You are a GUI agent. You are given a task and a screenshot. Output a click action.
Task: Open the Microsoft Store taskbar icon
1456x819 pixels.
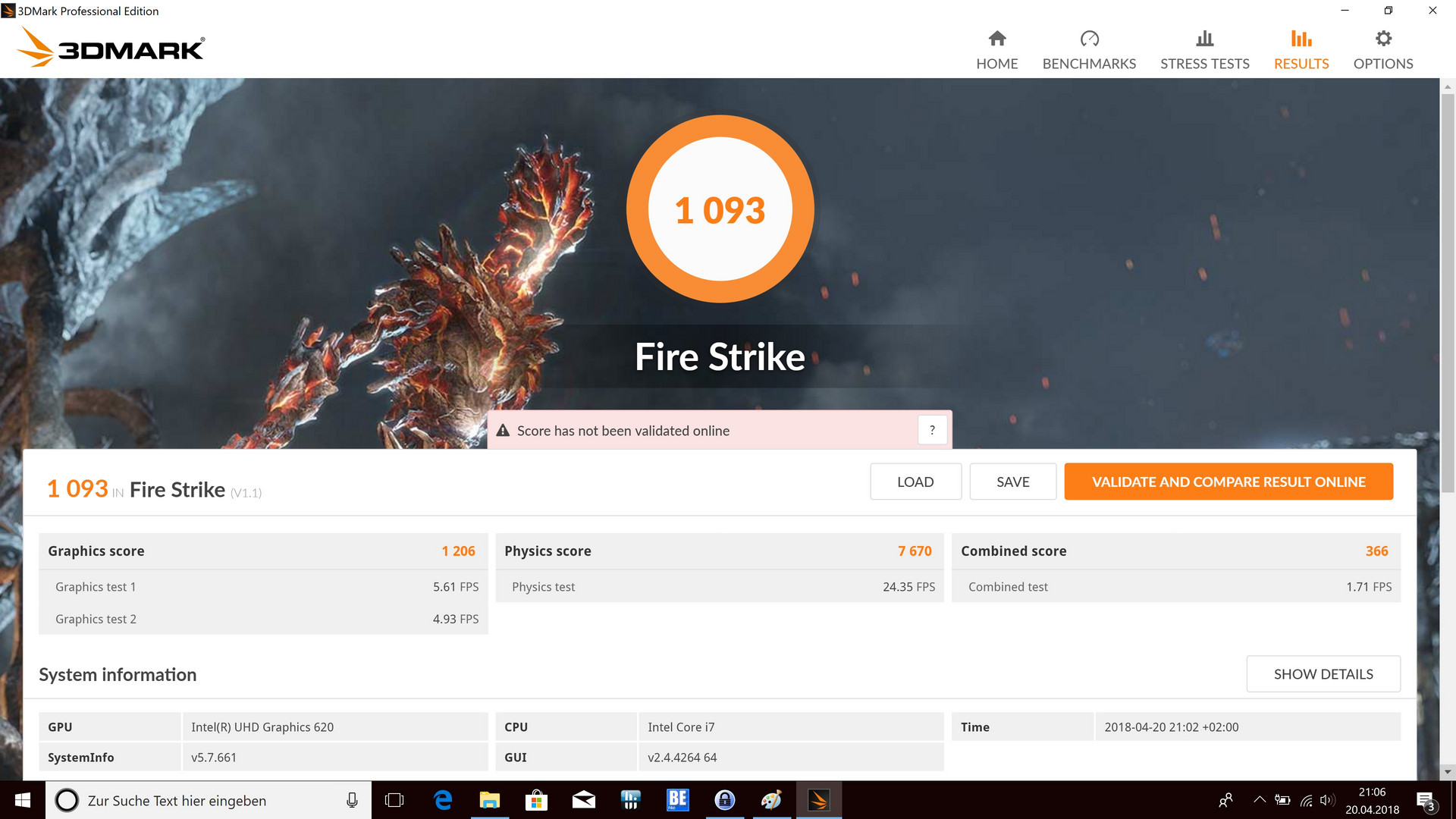coord(537,800)
